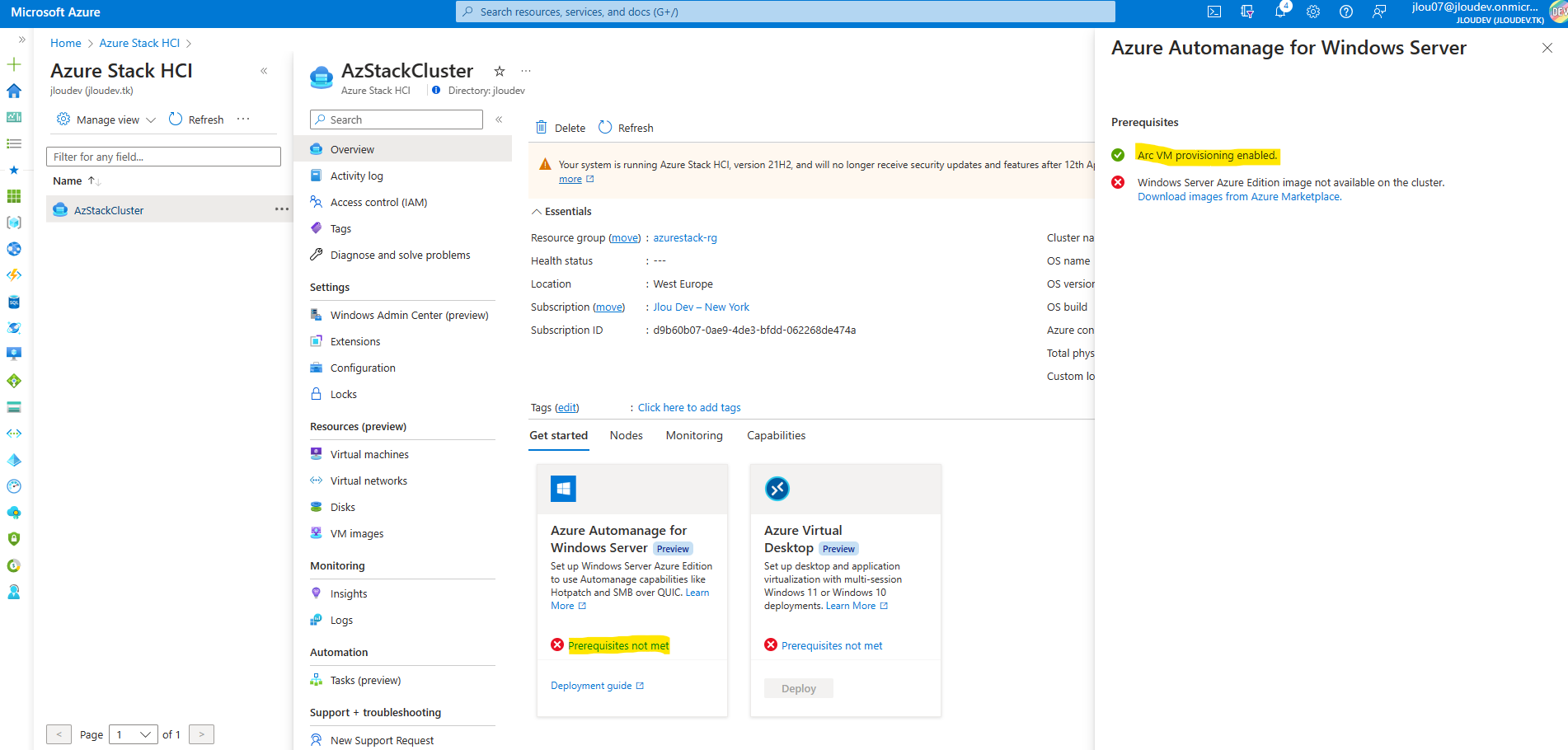
Task: Click here to add tags link
Action: [x=689, y=407]
